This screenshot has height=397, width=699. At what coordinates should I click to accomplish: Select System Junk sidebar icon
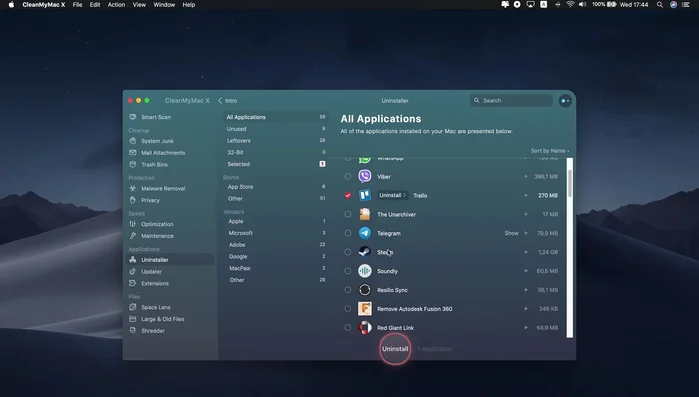pos(133,141)
